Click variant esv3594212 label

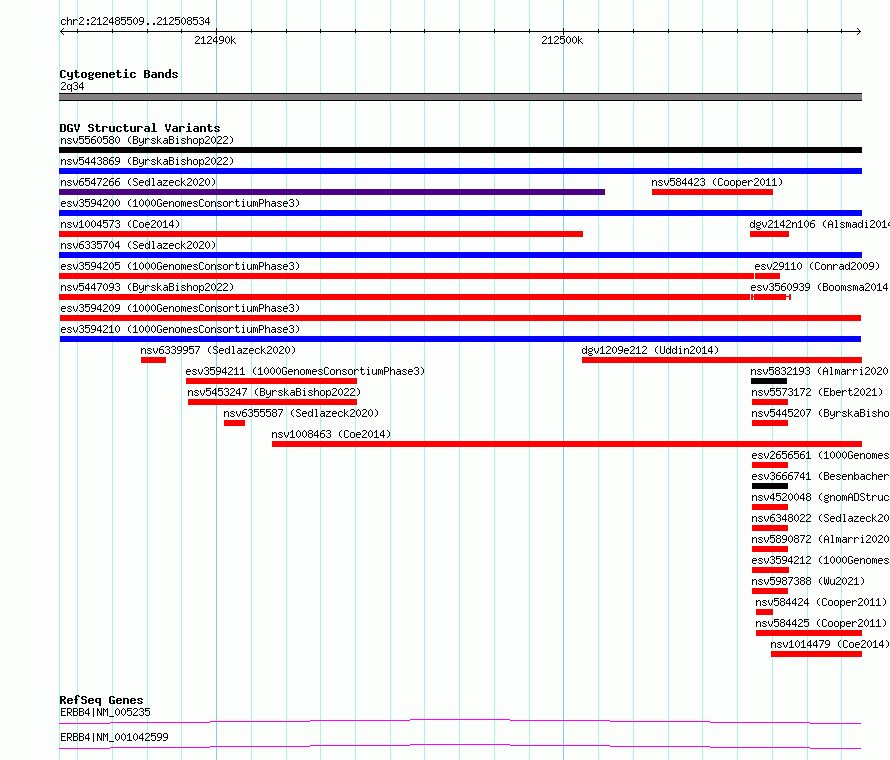tap(820, 560)
